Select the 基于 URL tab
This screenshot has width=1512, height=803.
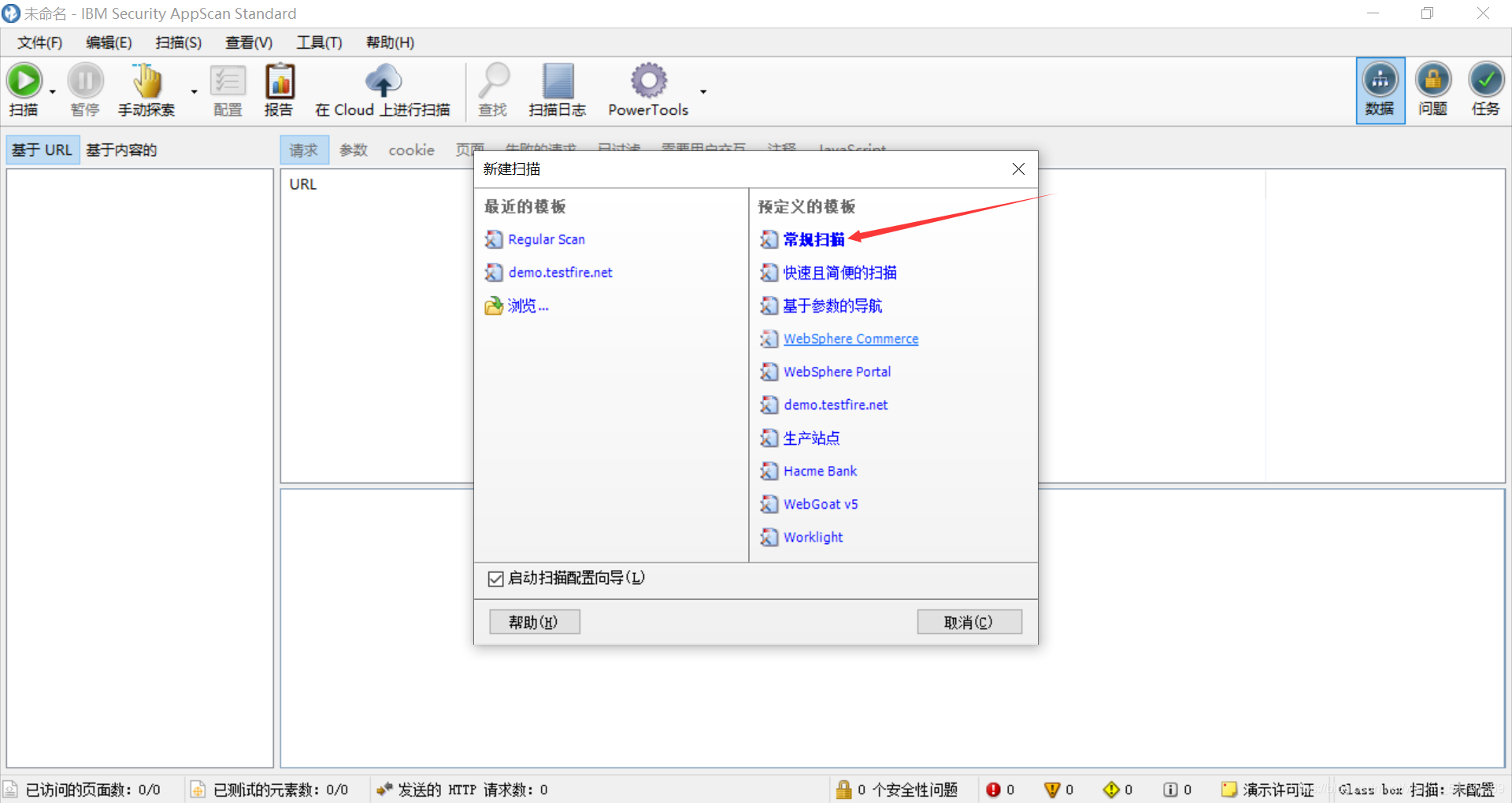pyautogui.click(x=42, y=150)
